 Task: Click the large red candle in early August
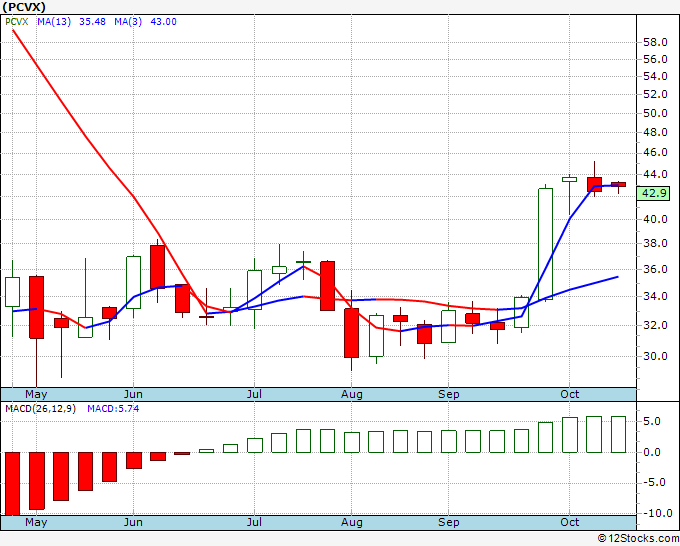pos(351,332)
